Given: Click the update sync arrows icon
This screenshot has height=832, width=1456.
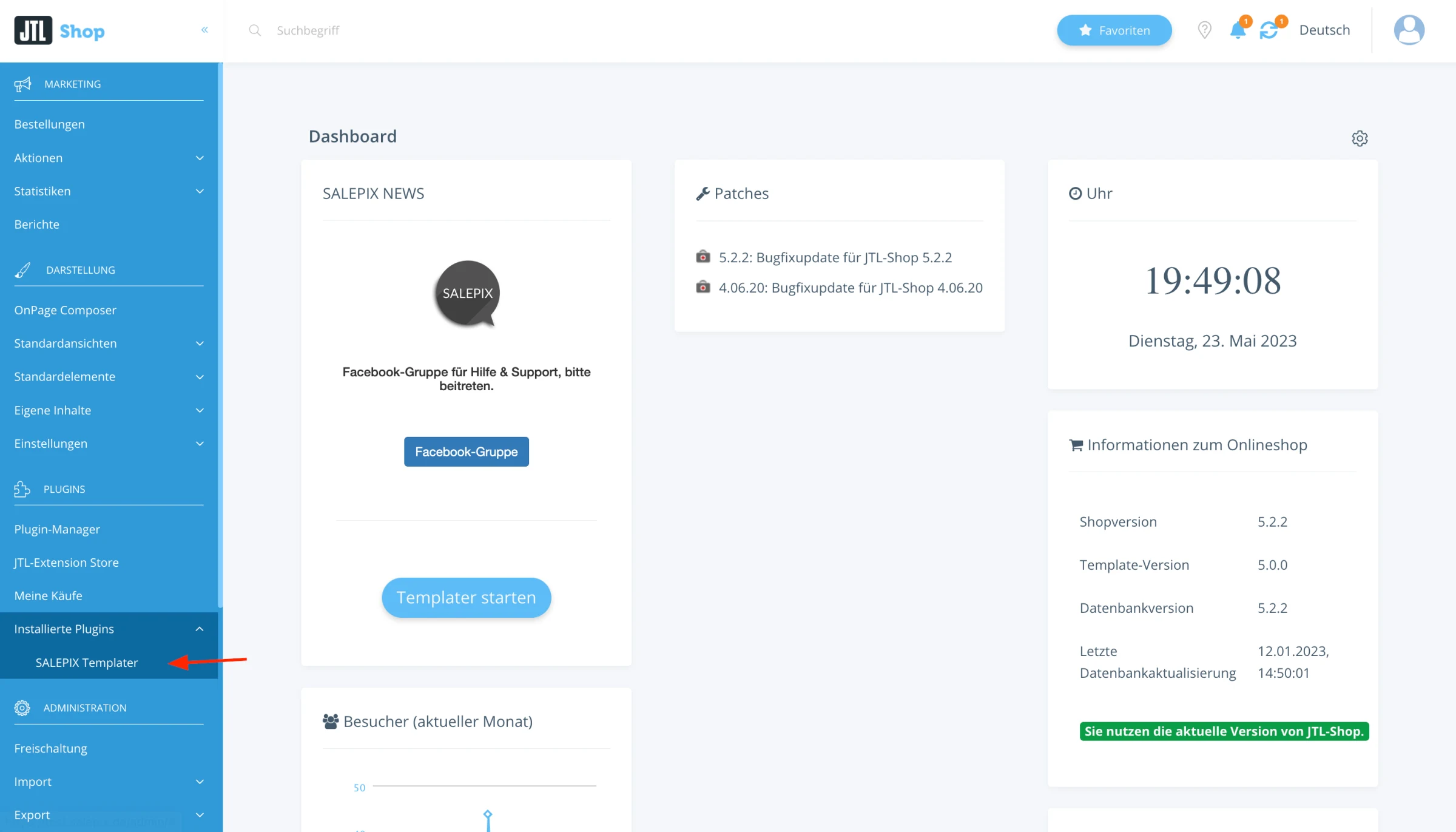Looking at the screenshot, I should click(1269, 30).
